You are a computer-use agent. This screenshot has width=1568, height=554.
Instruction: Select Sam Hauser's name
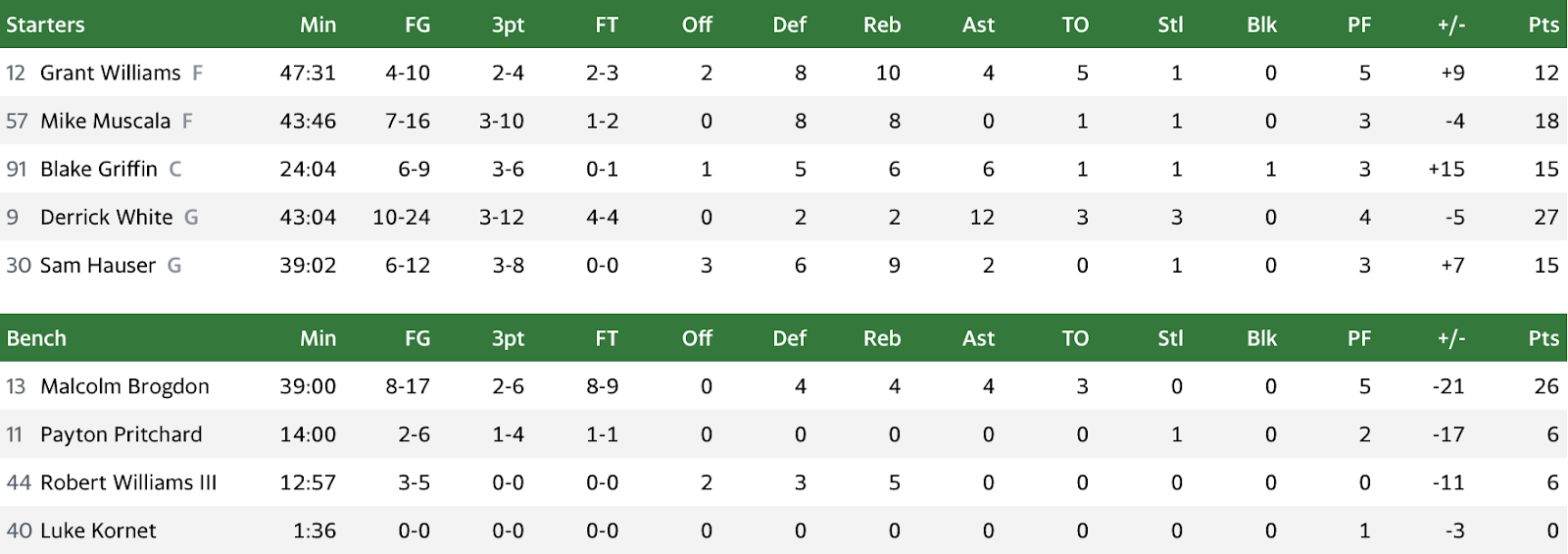(97, 265)
